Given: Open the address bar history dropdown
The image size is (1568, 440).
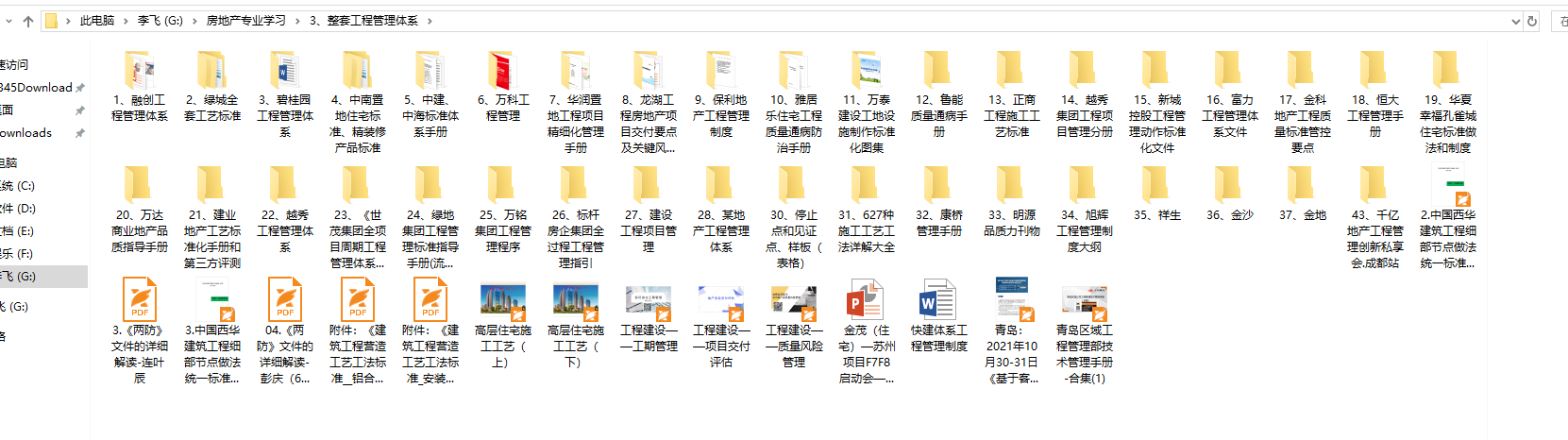Looking at the screenshot, I should pyautogui.click(x=1516, y=21).
